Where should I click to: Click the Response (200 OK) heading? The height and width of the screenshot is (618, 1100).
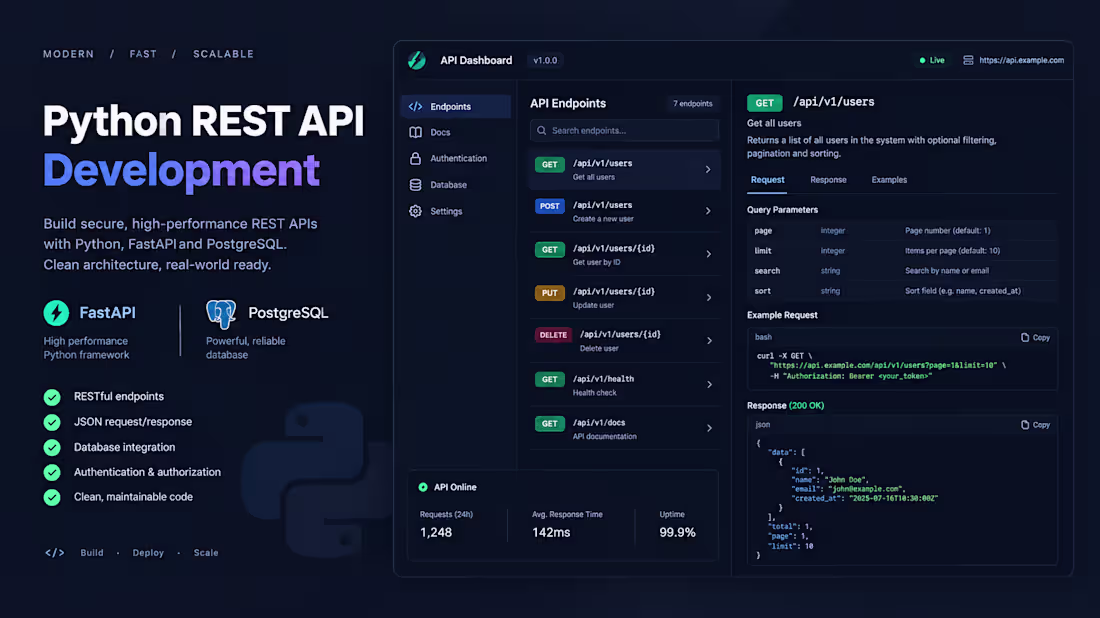click(785, 405)
